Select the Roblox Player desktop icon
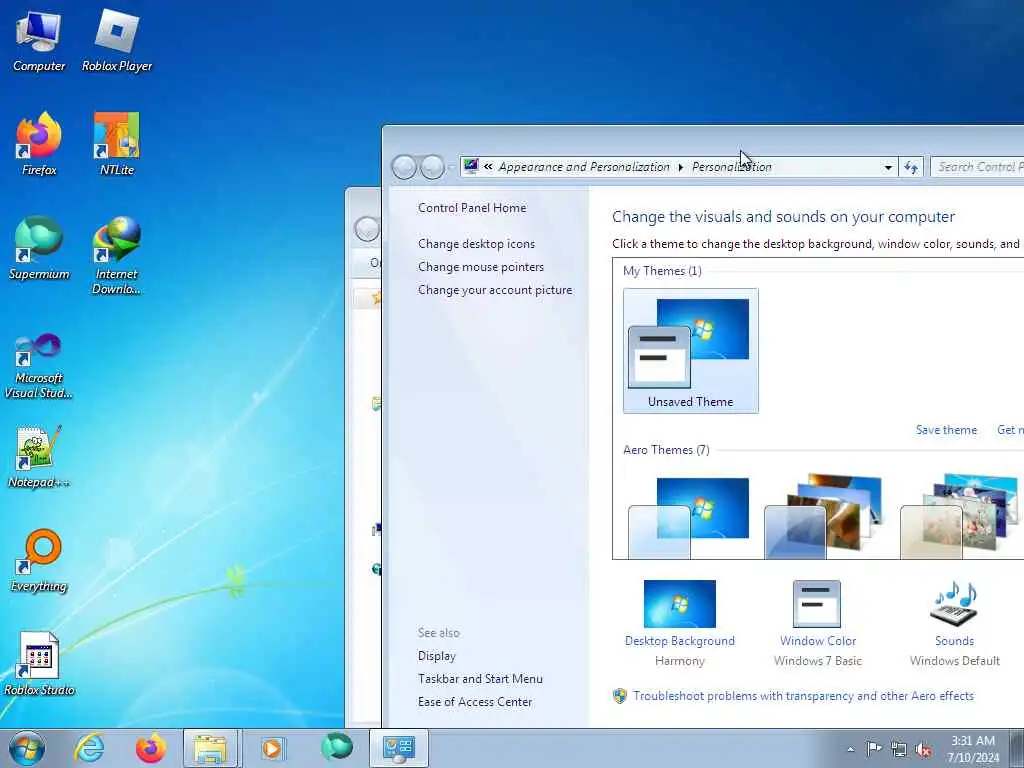The image size is (1024, 768). click(x=117, y=41)
